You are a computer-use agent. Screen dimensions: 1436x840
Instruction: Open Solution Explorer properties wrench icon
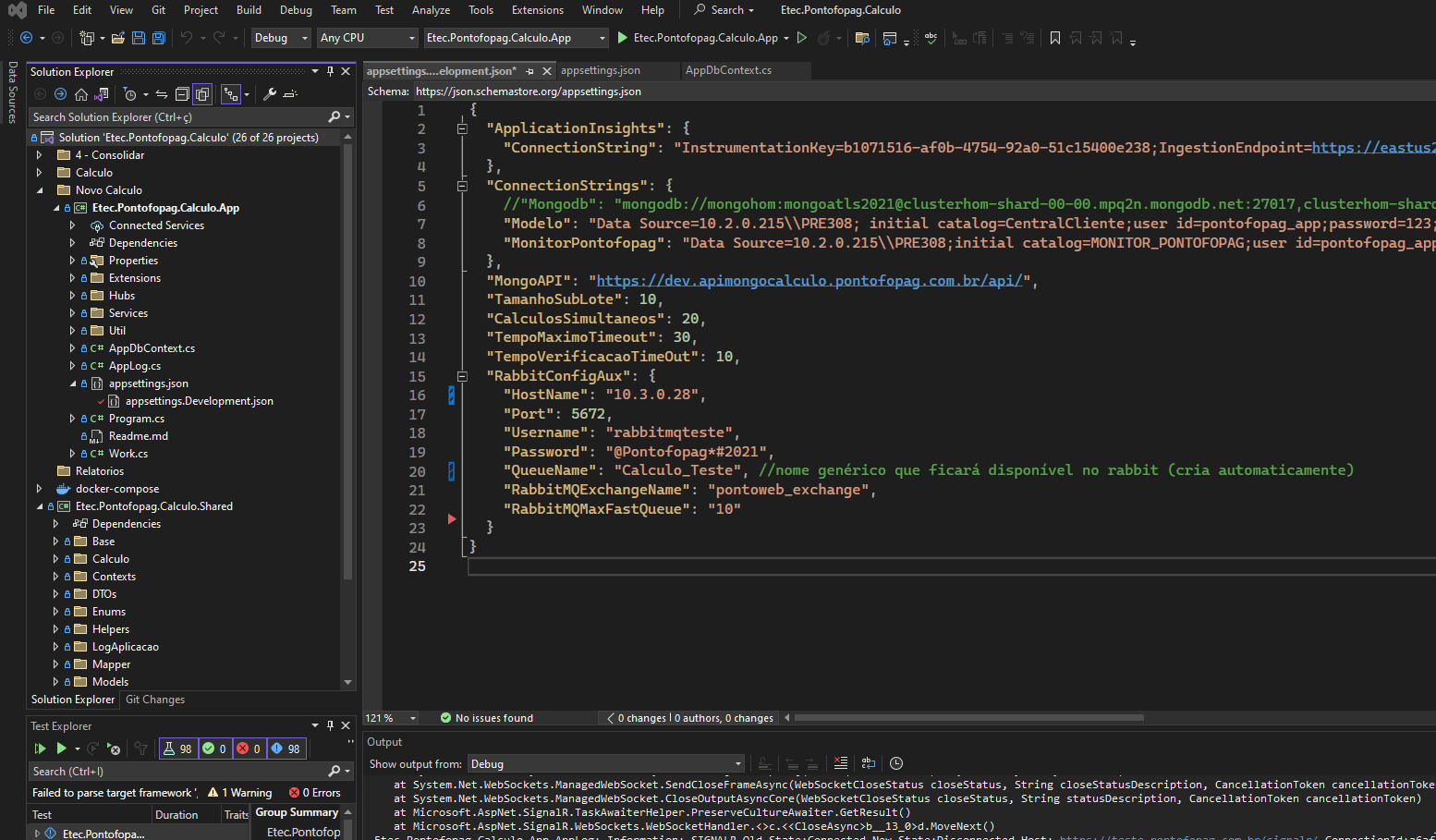click(x=270, y=94)
